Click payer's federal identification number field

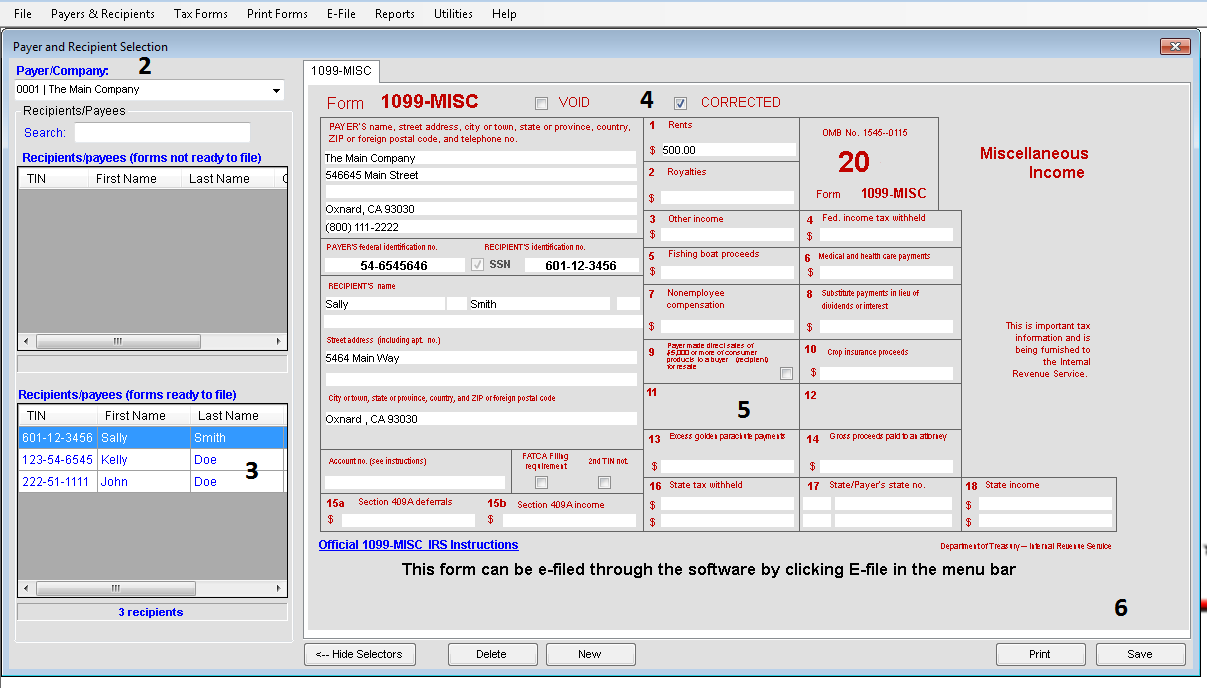[x=394, y=265]
